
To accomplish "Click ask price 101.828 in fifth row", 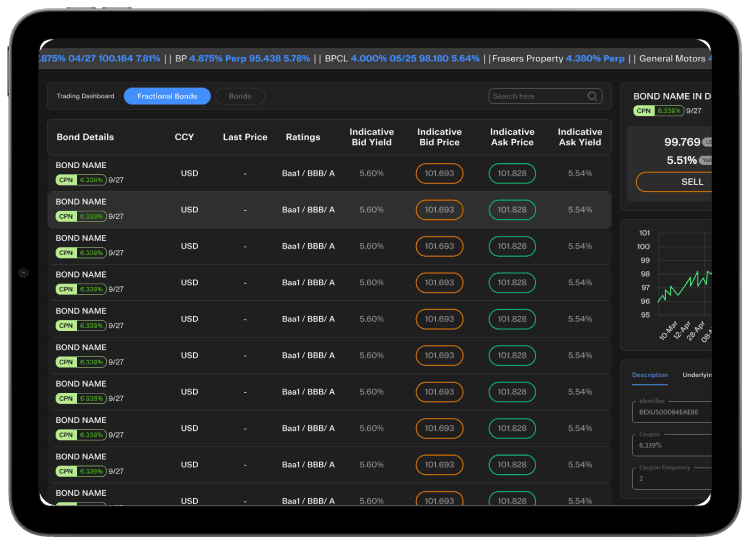I will pos(512,319).
